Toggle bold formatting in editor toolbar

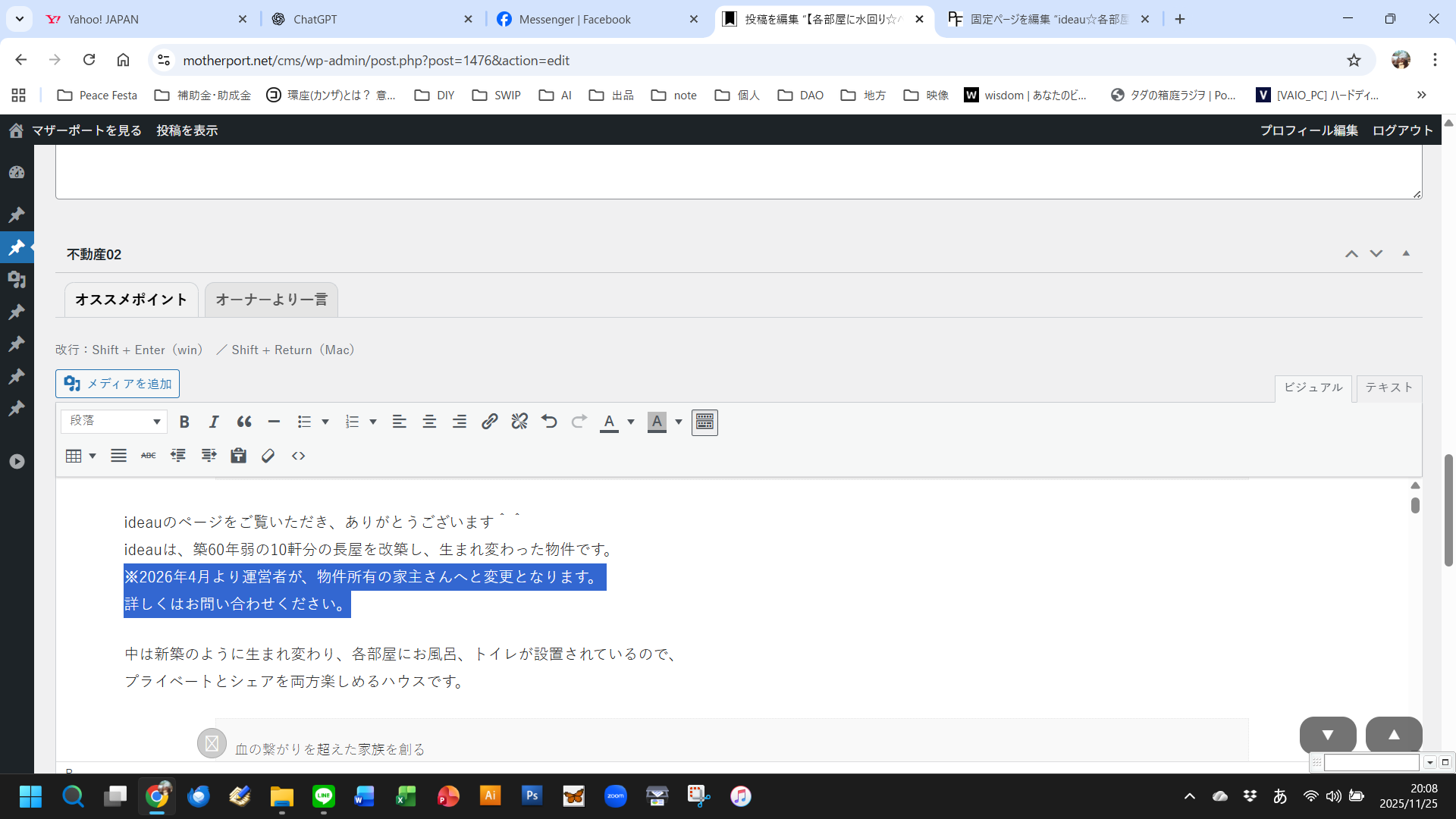pyautogui.click(x=184, y=422)
